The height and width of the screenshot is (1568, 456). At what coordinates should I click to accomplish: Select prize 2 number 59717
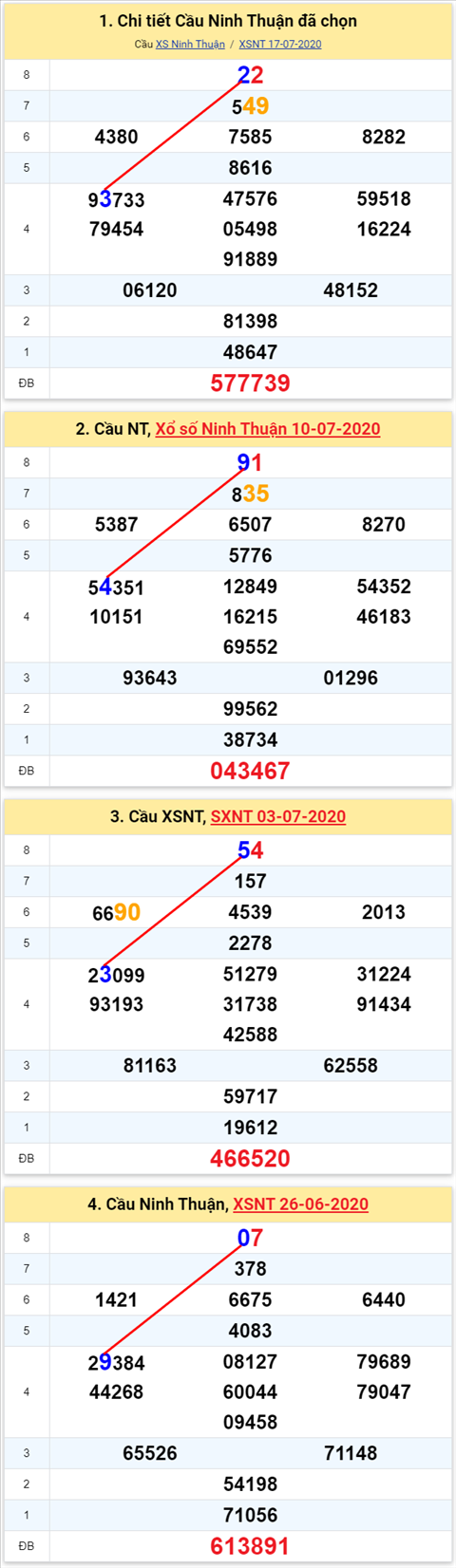pyautogui.click(x=250, y=1096)
